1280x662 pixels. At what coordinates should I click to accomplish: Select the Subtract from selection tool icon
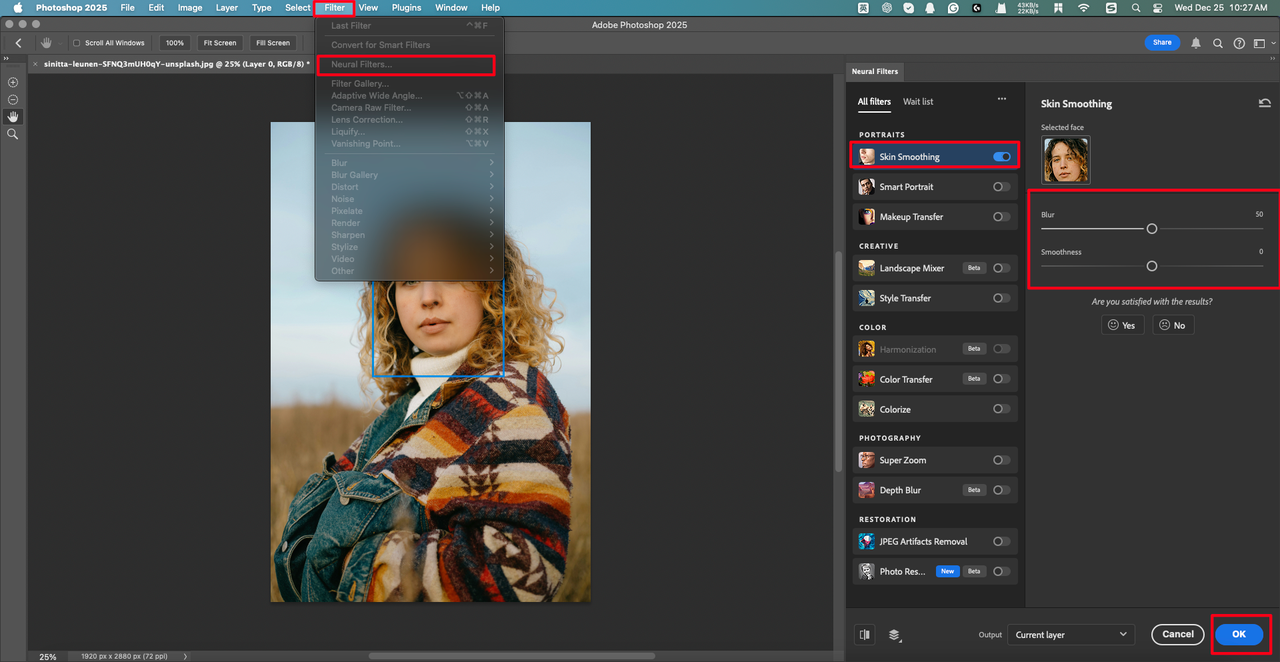click(13, 99)
